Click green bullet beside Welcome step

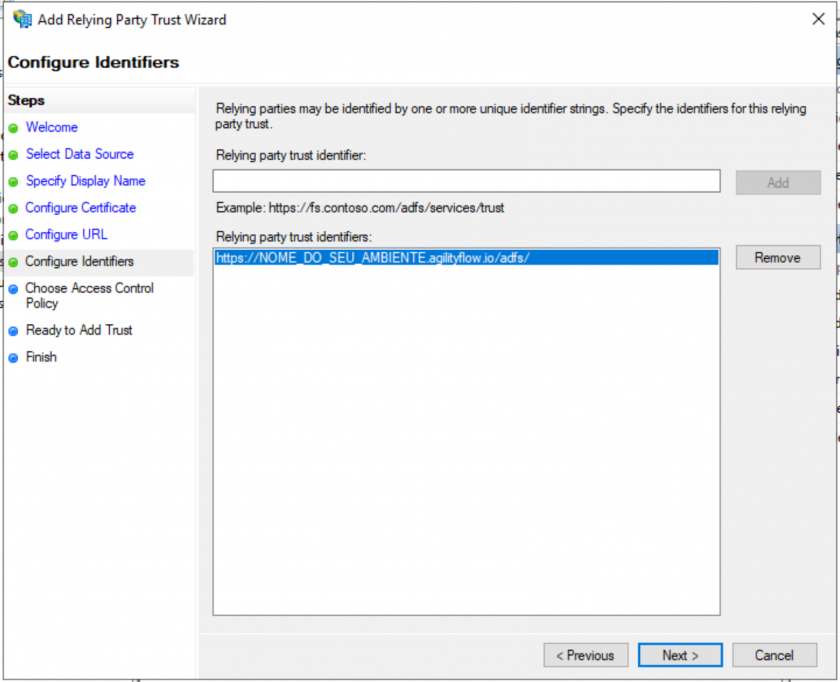(x=14, y=128)
